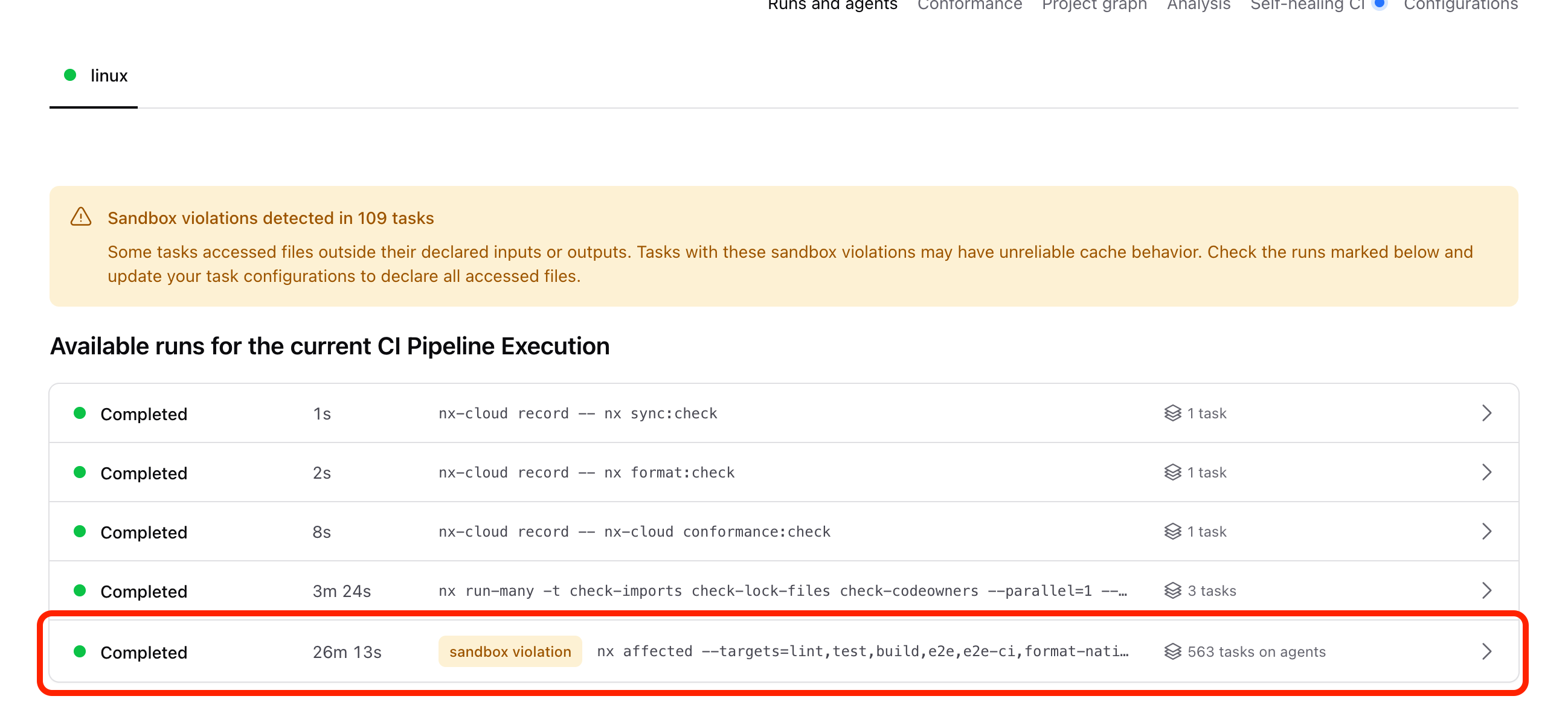
Task: Switch to the Conformance tab
Action: (x=969, y=5)
